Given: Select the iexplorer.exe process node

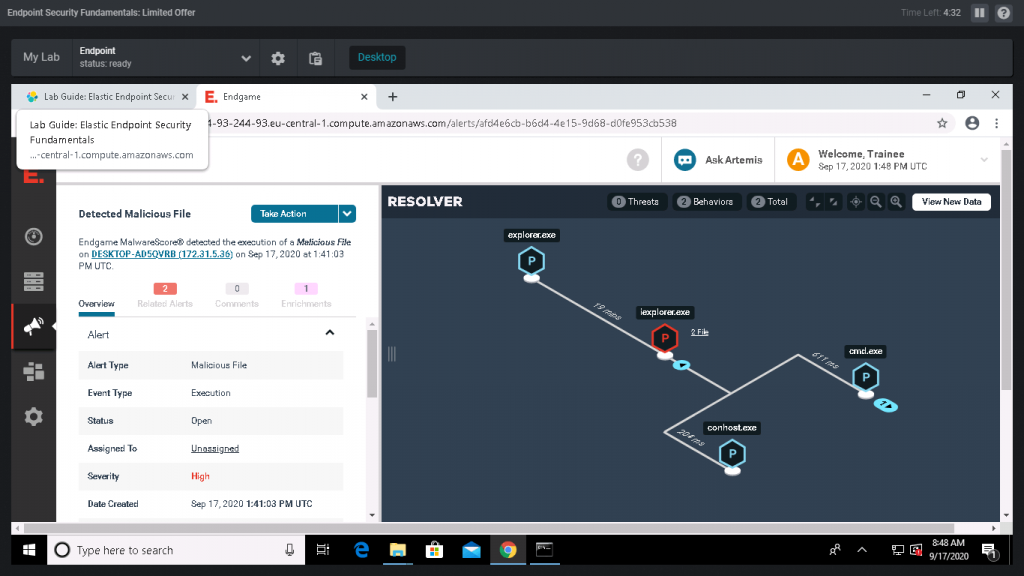Looking at the screenshot, I should pyautogui.click(x=664, y=338).
